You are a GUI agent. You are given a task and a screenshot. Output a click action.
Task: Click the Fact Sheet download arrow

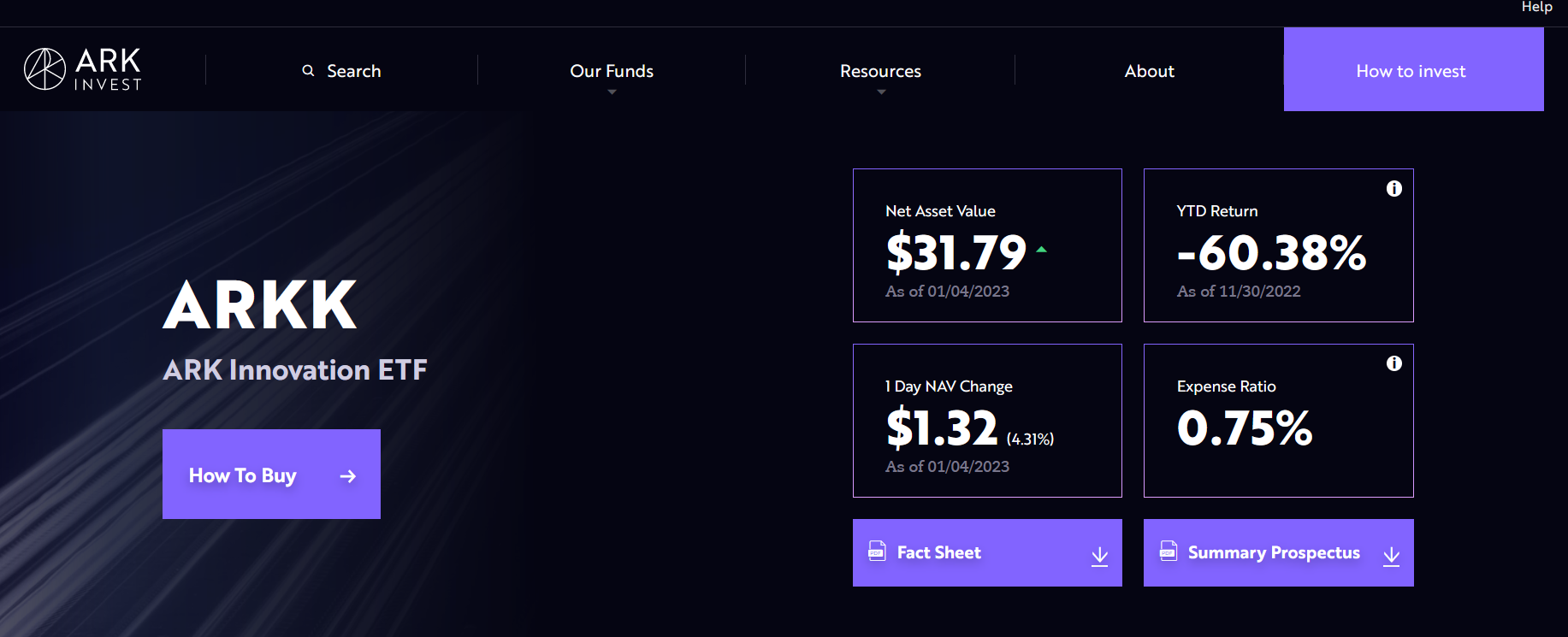(x=1100, y=557)
